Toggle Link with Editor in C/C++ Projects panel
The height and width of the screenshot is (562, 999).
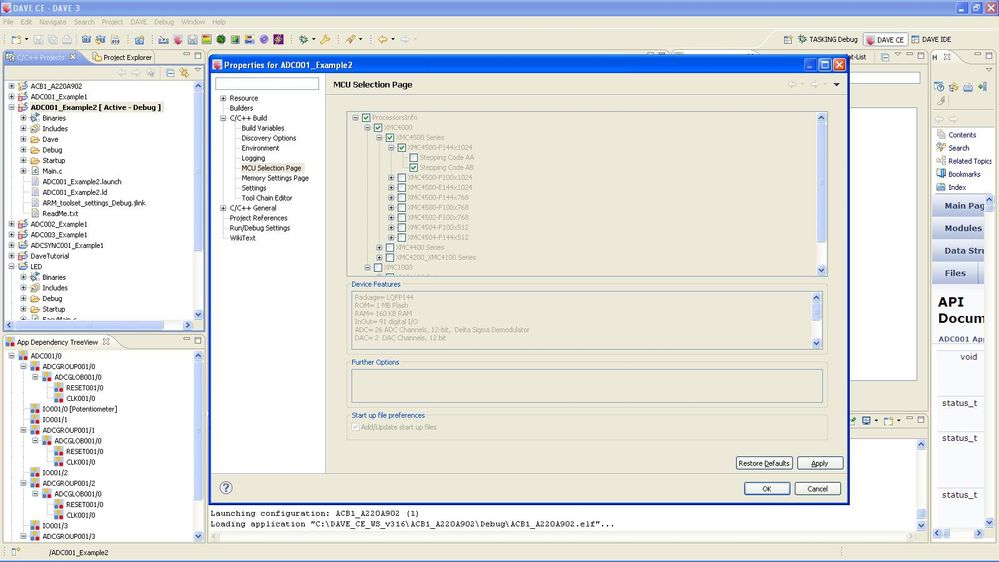[184, 73]
